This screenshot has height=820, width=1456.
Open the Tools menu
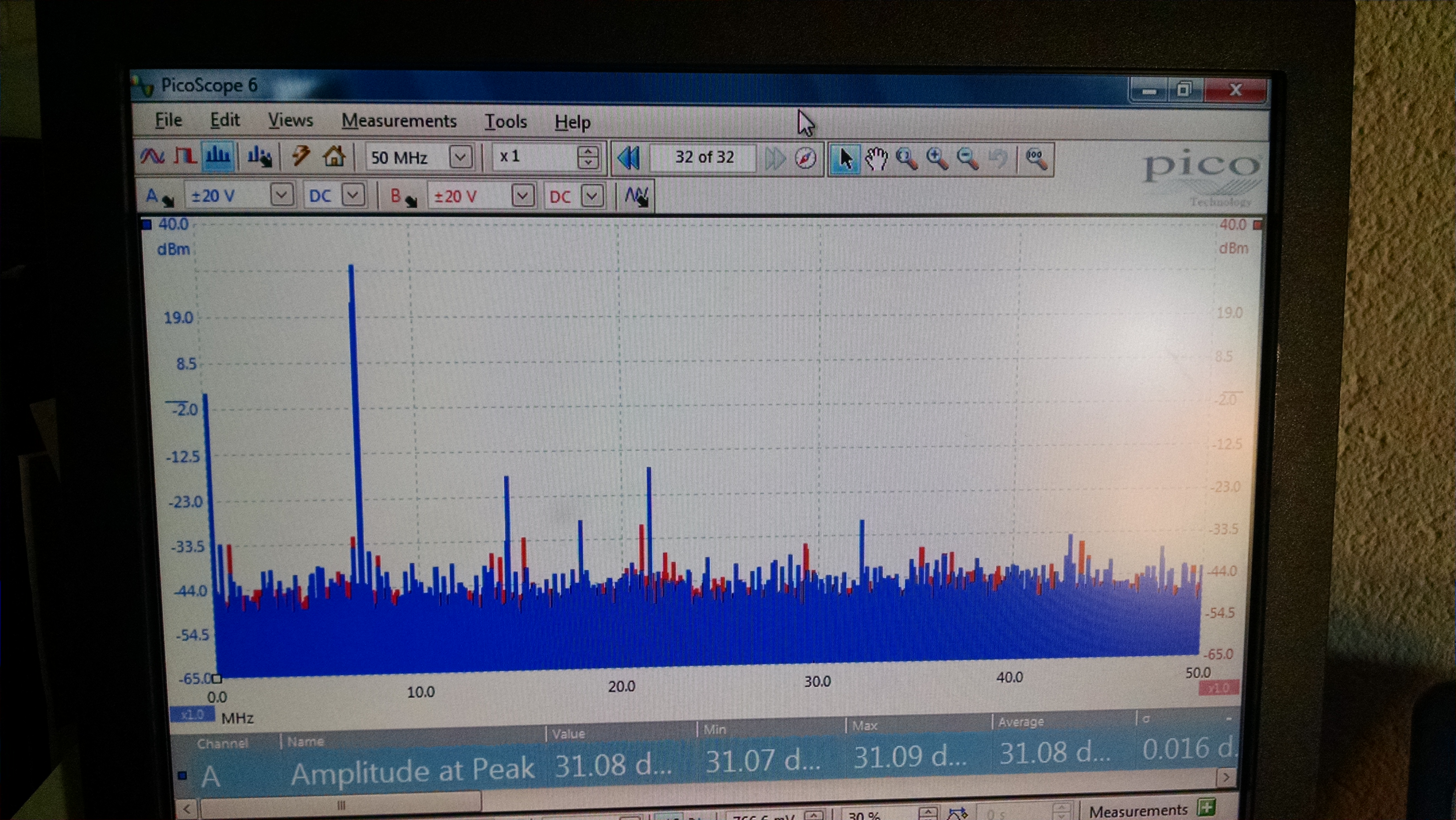505,122
